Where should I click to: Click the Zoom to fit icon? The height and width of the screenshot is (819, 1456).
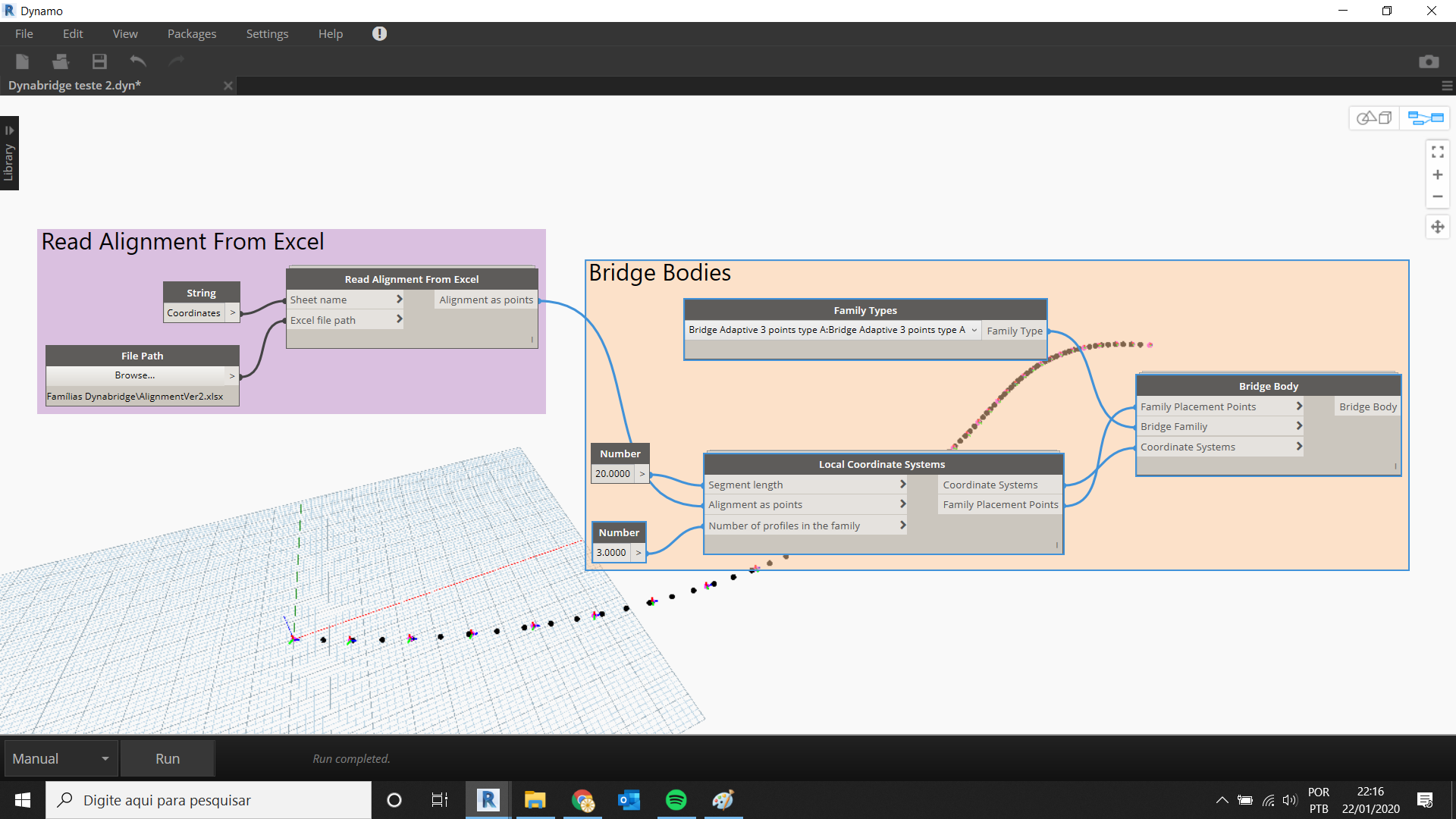pyautogui.click(x=1437, y=152)
